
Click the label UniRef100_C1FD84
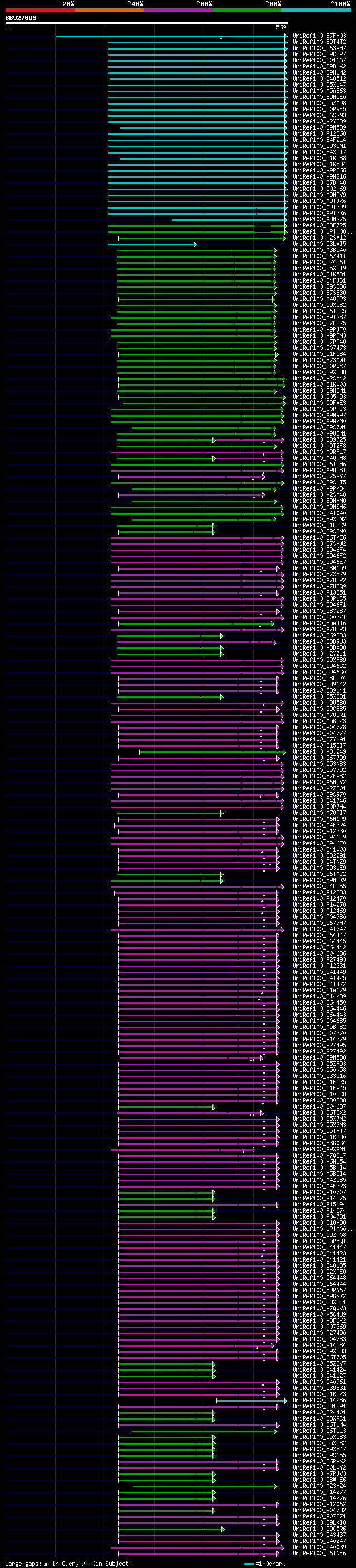click(x=319, y=354)
